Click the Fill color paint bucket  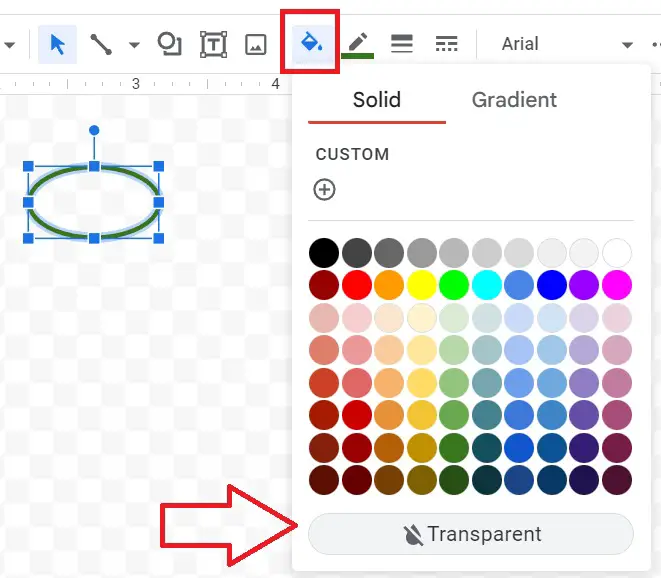[311, 42]
